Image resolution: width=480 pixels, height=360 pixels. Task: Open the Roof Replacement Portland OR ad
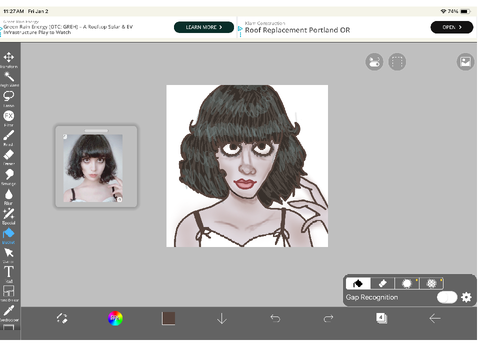(x=297, y=30)
